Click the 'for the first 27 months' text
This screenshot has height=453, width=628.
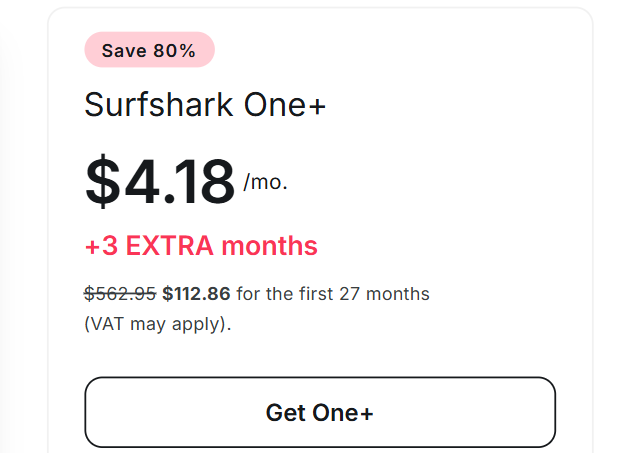[333, 294]
